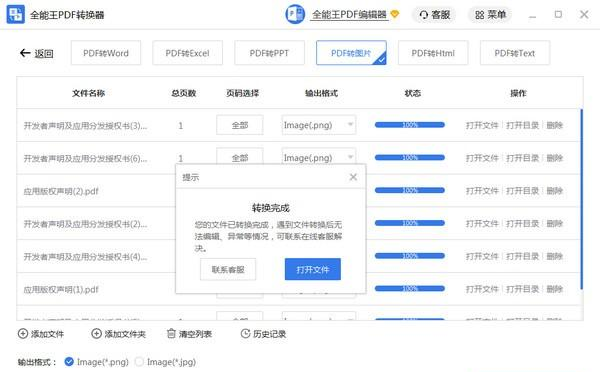600x372 pixels.
Task: Expand the first row Image(.png) dropdown
Action: [x=351, y=125]
